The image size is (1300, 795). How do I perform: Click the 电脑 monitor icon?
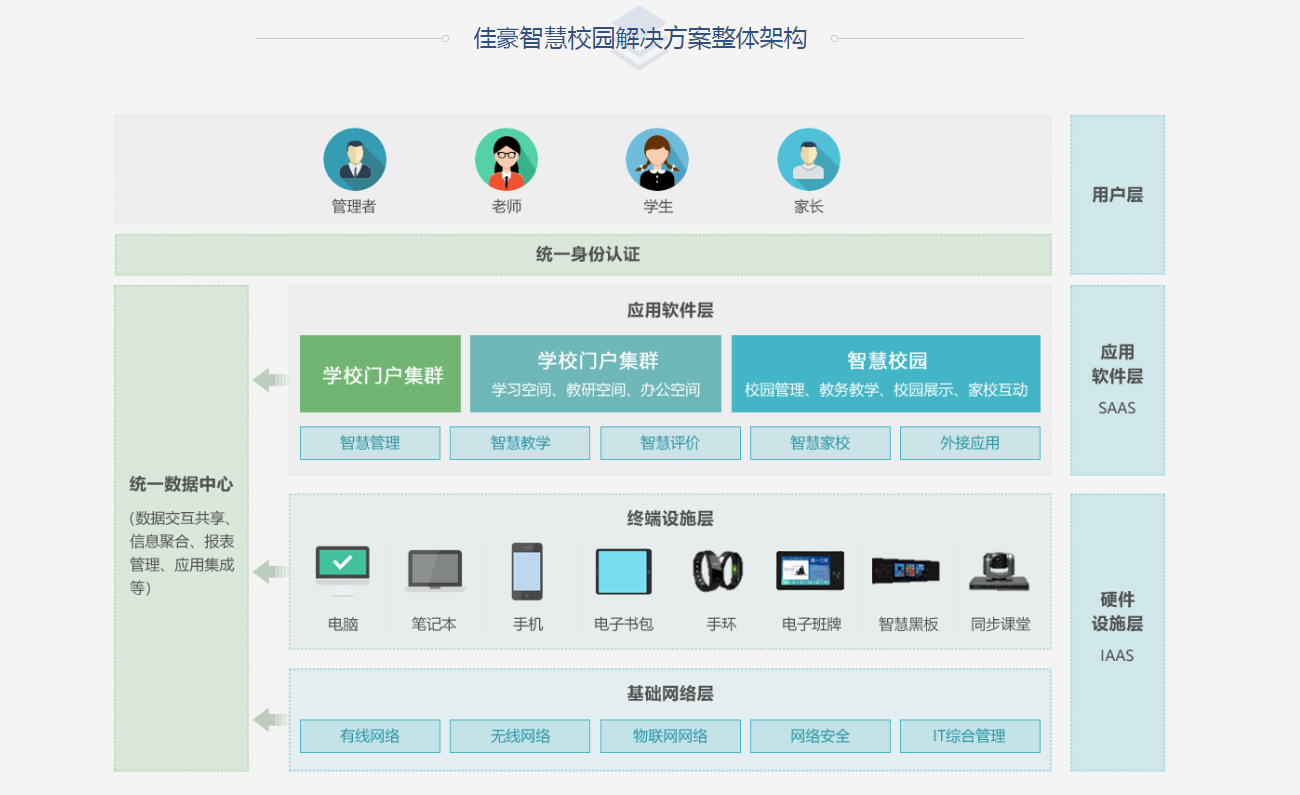342,570
